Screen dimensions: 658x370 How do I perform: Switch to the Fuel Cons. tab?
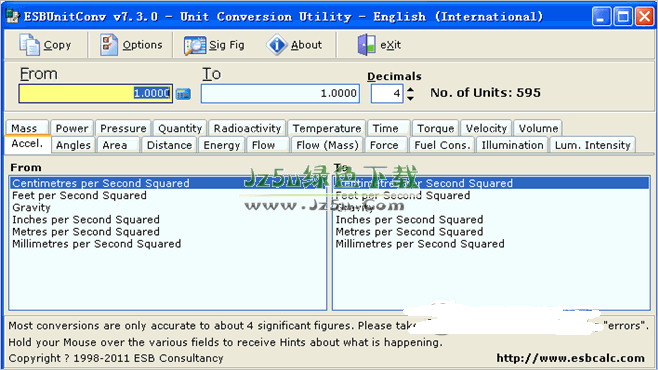click(441, 145)
